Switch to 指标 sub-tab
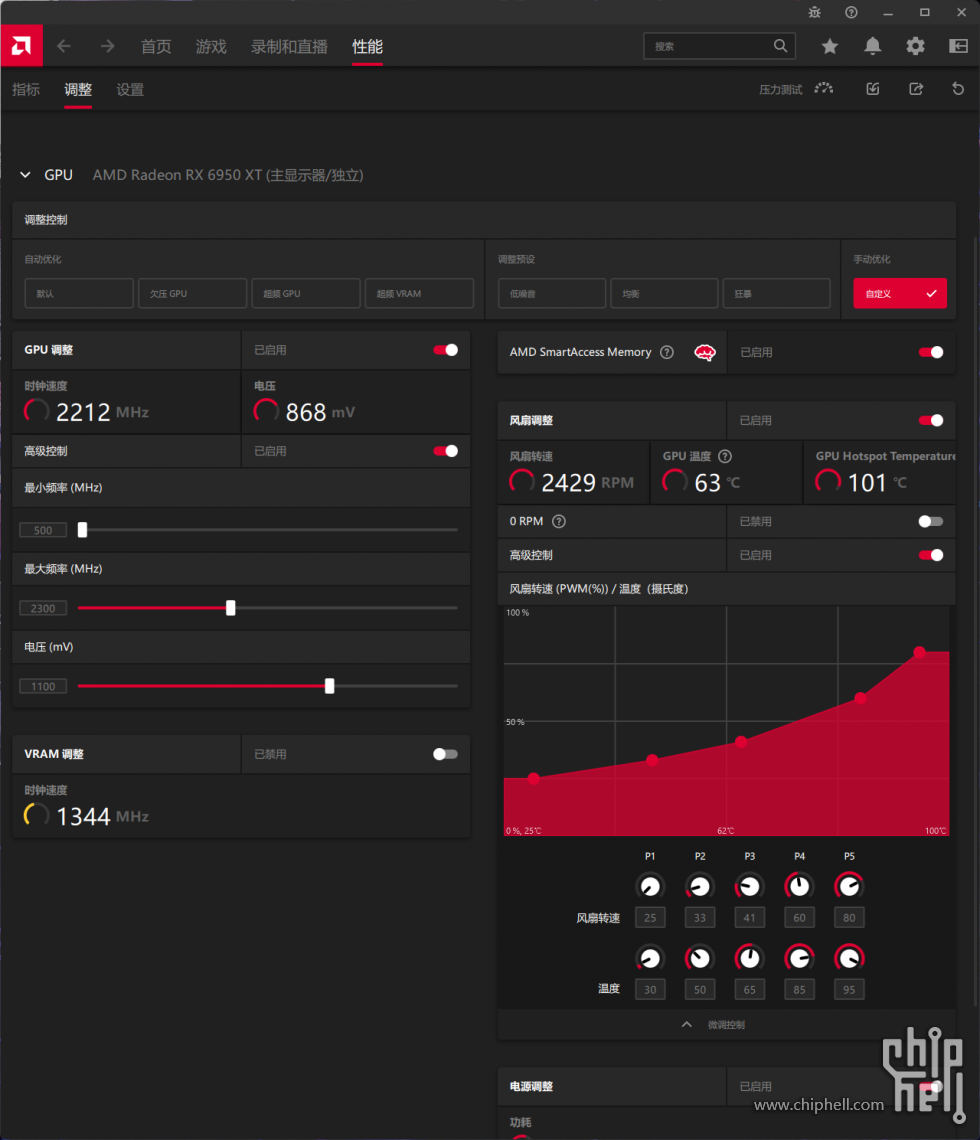Viewport: 980px width, 1140px height. 26,89
